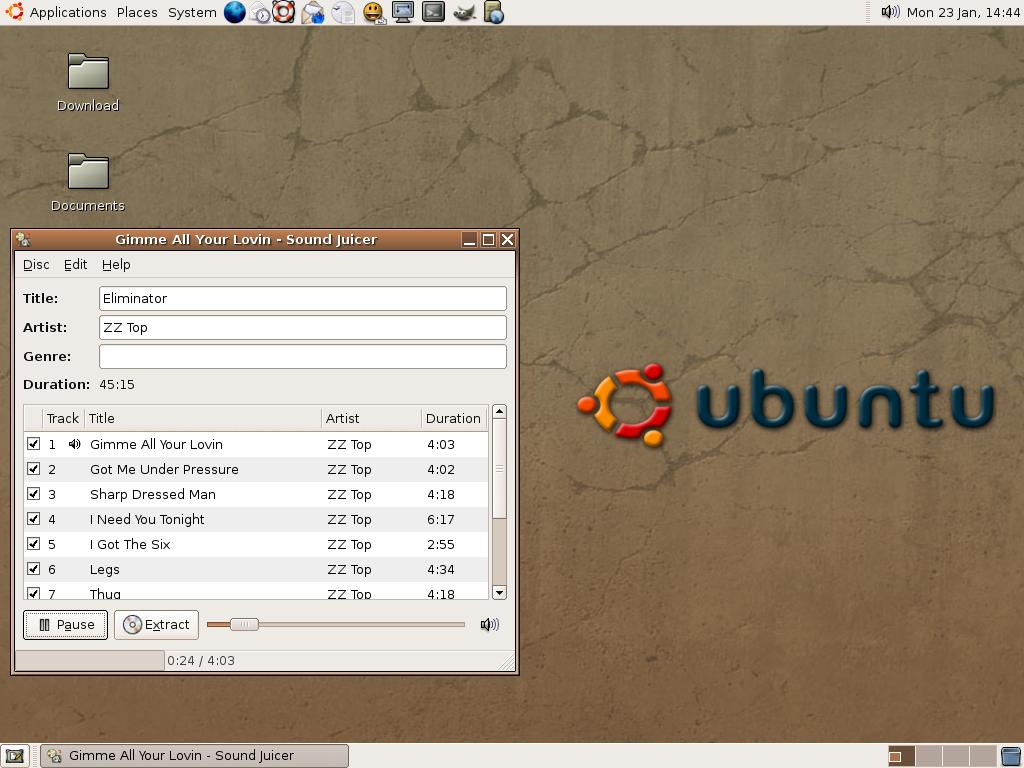This screenshot has width=1024, height=768.
Task: Open the Disc menu in Sound Juicer
Action: [36, 264]
